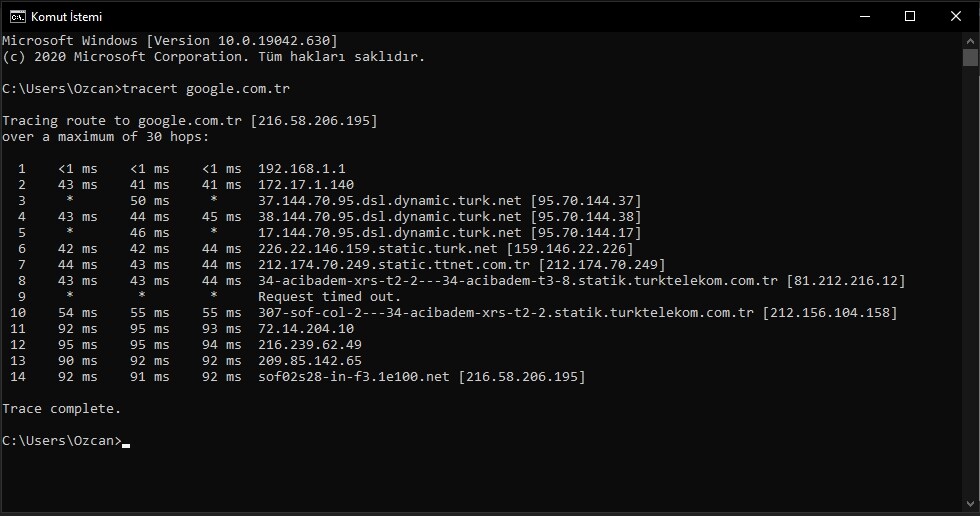This screenshot has width=980, height=516.
Task: Click the 72.14.204.10 hop address
Action: click(x=306, y=329)
